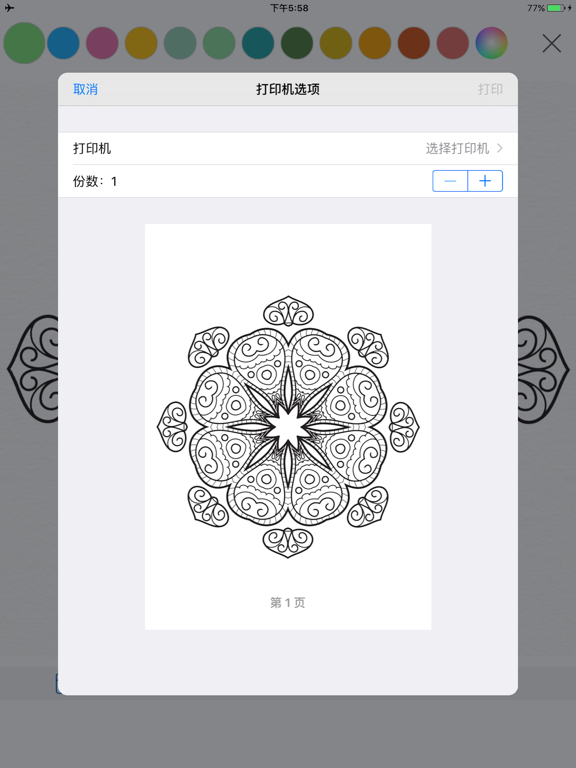Pick the orange color swatch
The image size is (576, 768).
(375, 43)
